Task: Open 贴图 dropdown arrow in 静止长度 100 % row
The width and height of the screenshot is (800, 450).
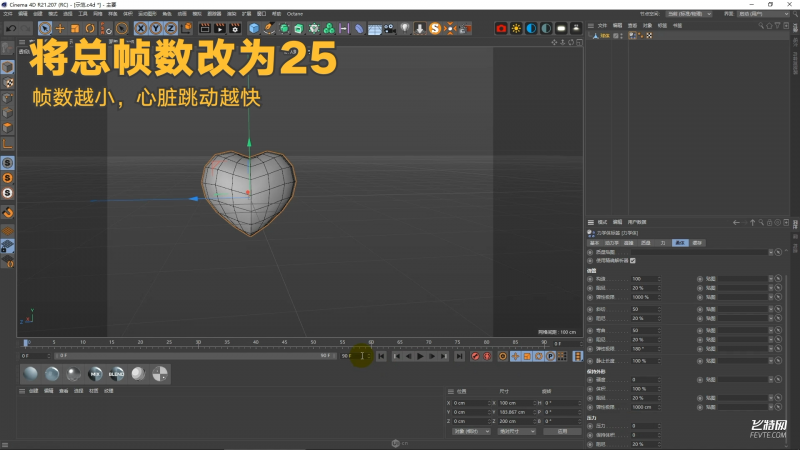Action: [x=771, y=361]
